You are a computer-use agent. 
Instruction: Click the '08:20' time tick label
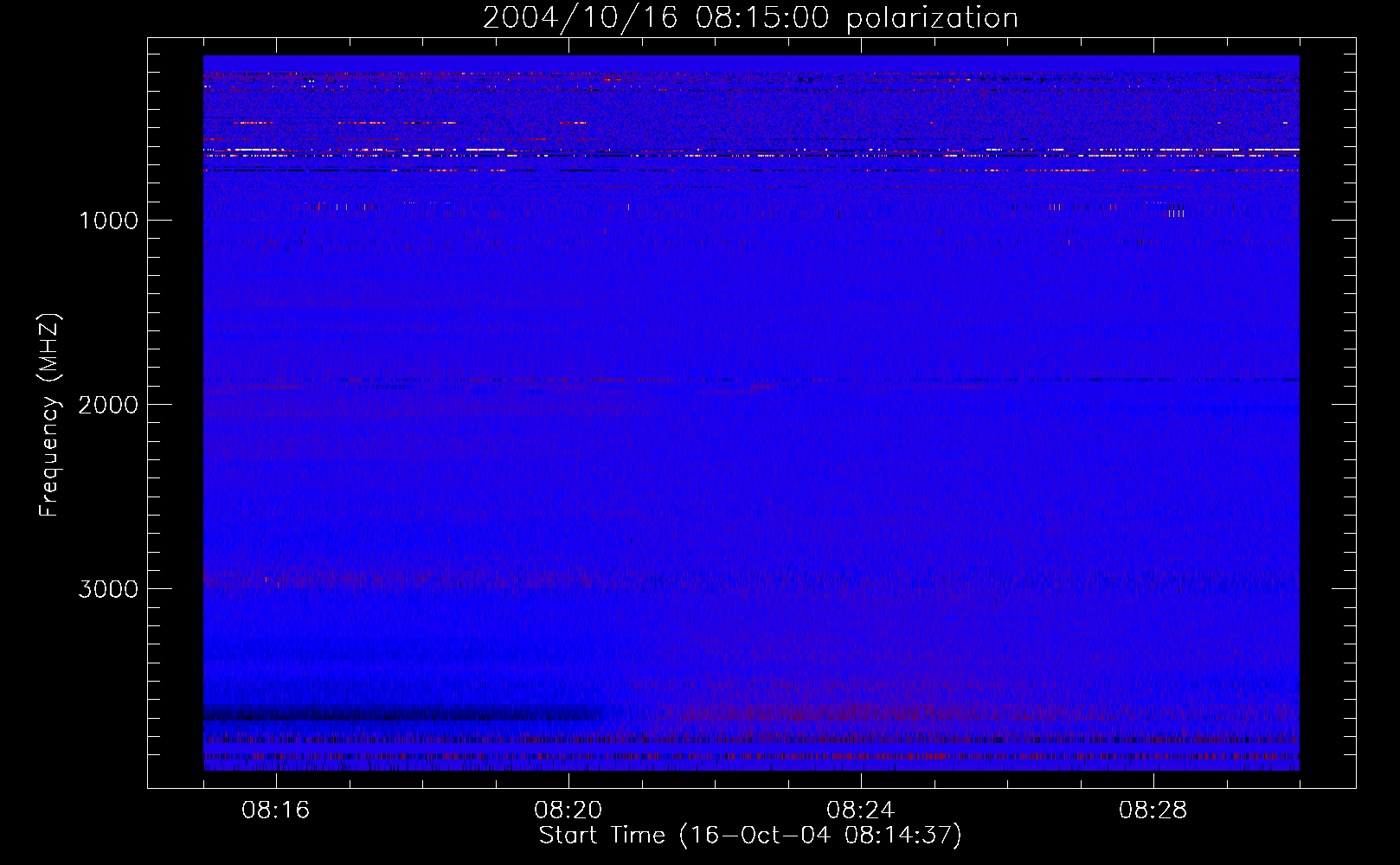click(x=568, y=811)
